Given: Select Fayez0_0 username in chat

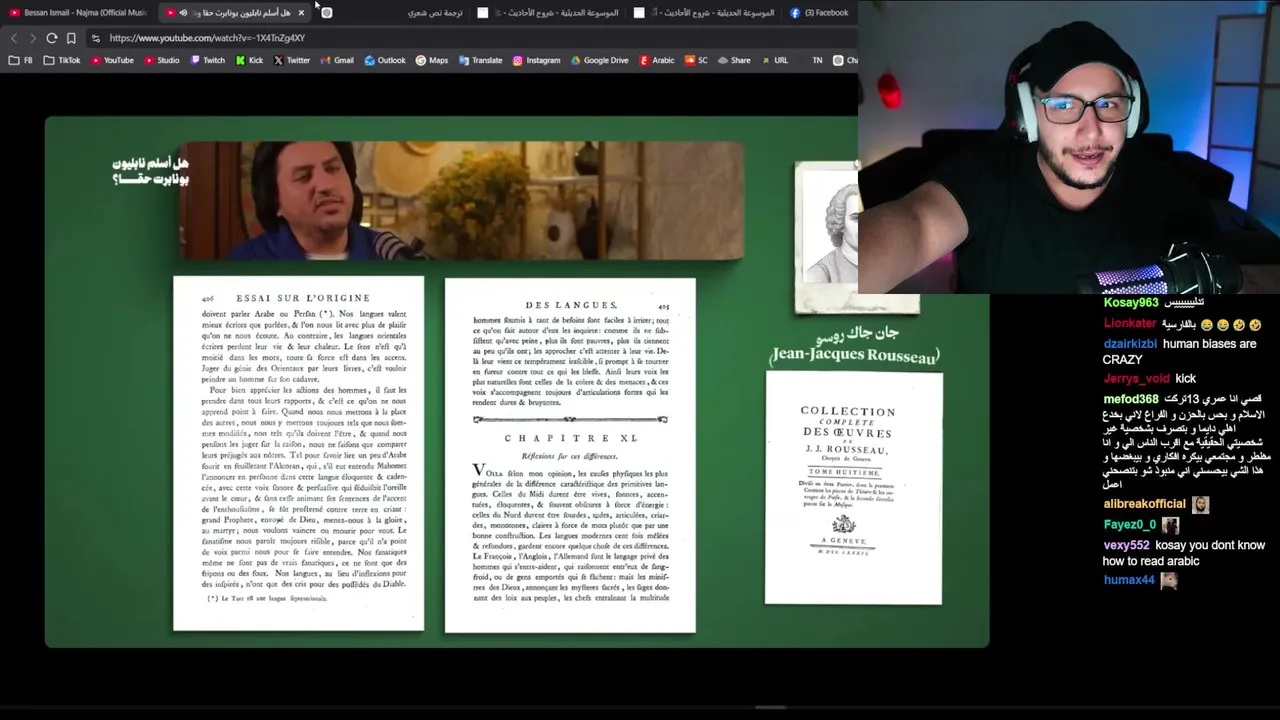Looking at the screenshot, I should coord(1130,525).
